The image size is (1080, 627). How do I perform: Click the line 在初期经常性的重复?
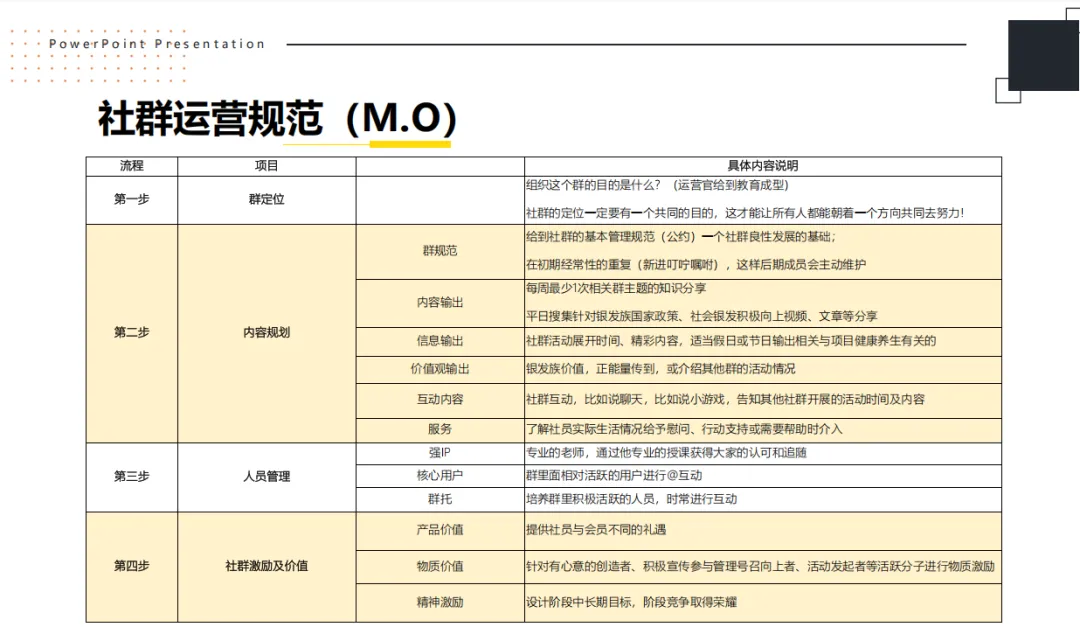point(696,265)
